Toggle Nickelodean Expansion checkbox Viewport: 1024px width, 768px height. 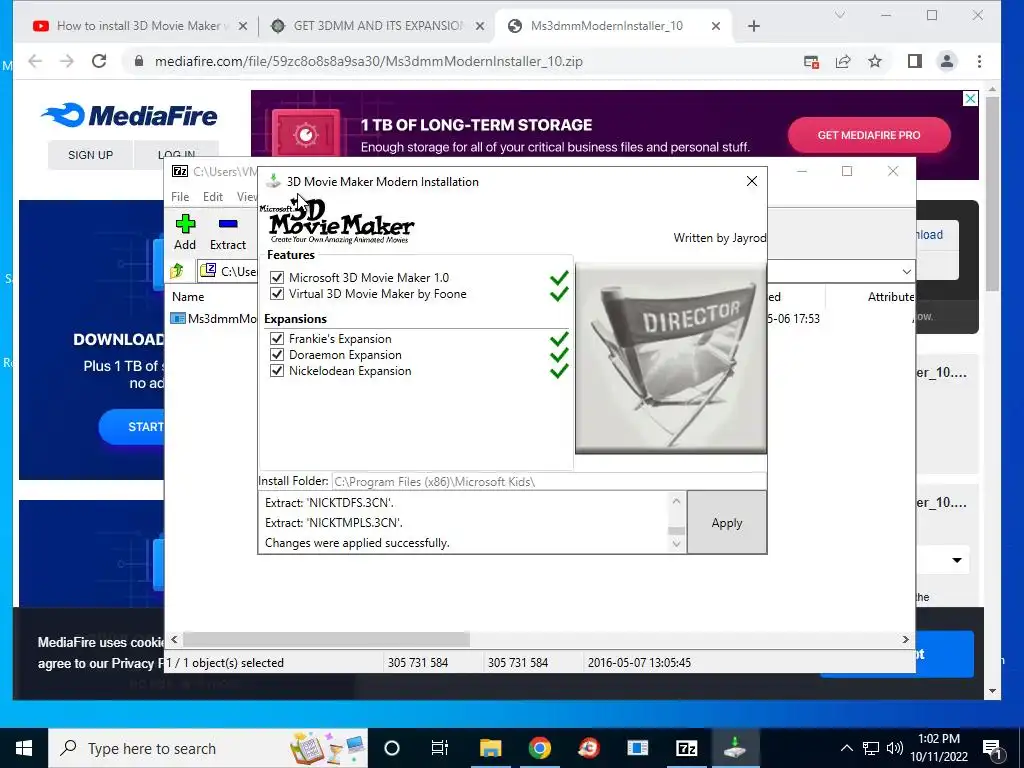tap(277, 370)
